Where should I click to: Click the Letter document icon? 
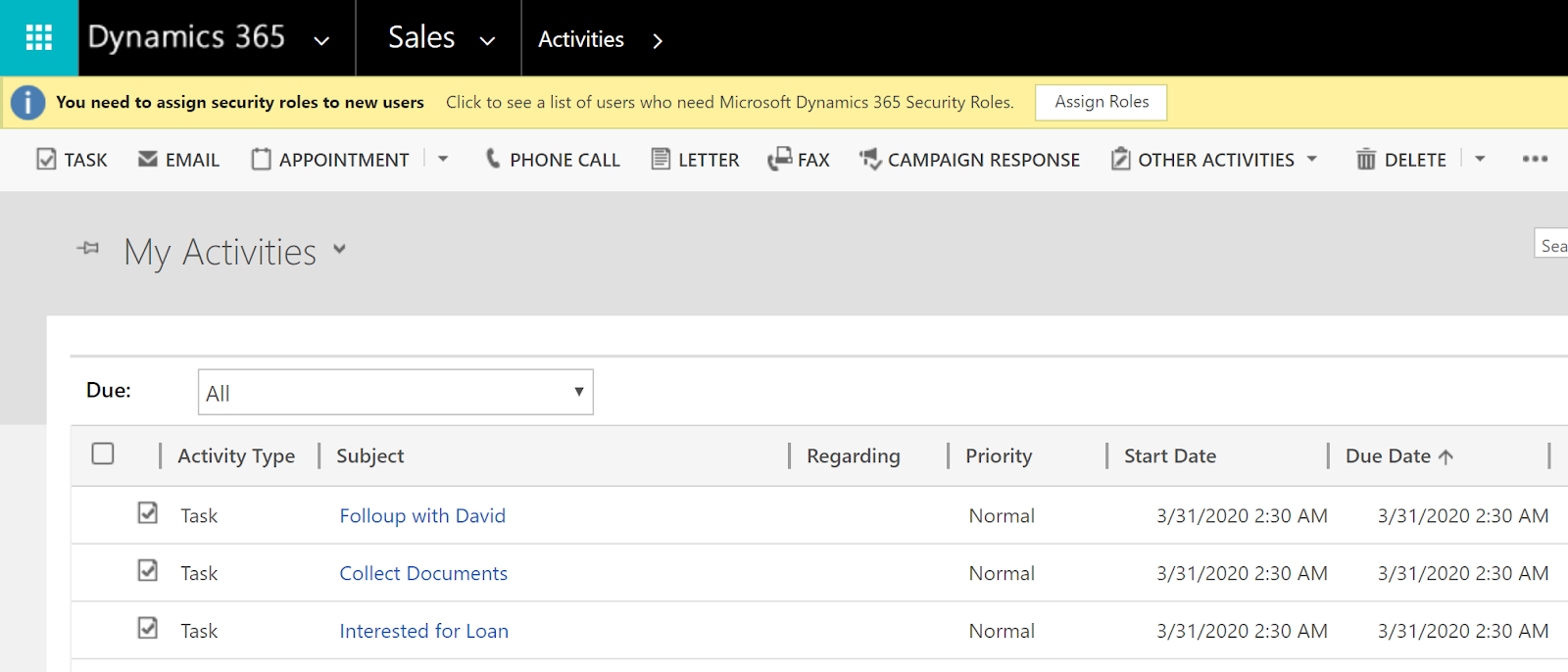[661, 159]
